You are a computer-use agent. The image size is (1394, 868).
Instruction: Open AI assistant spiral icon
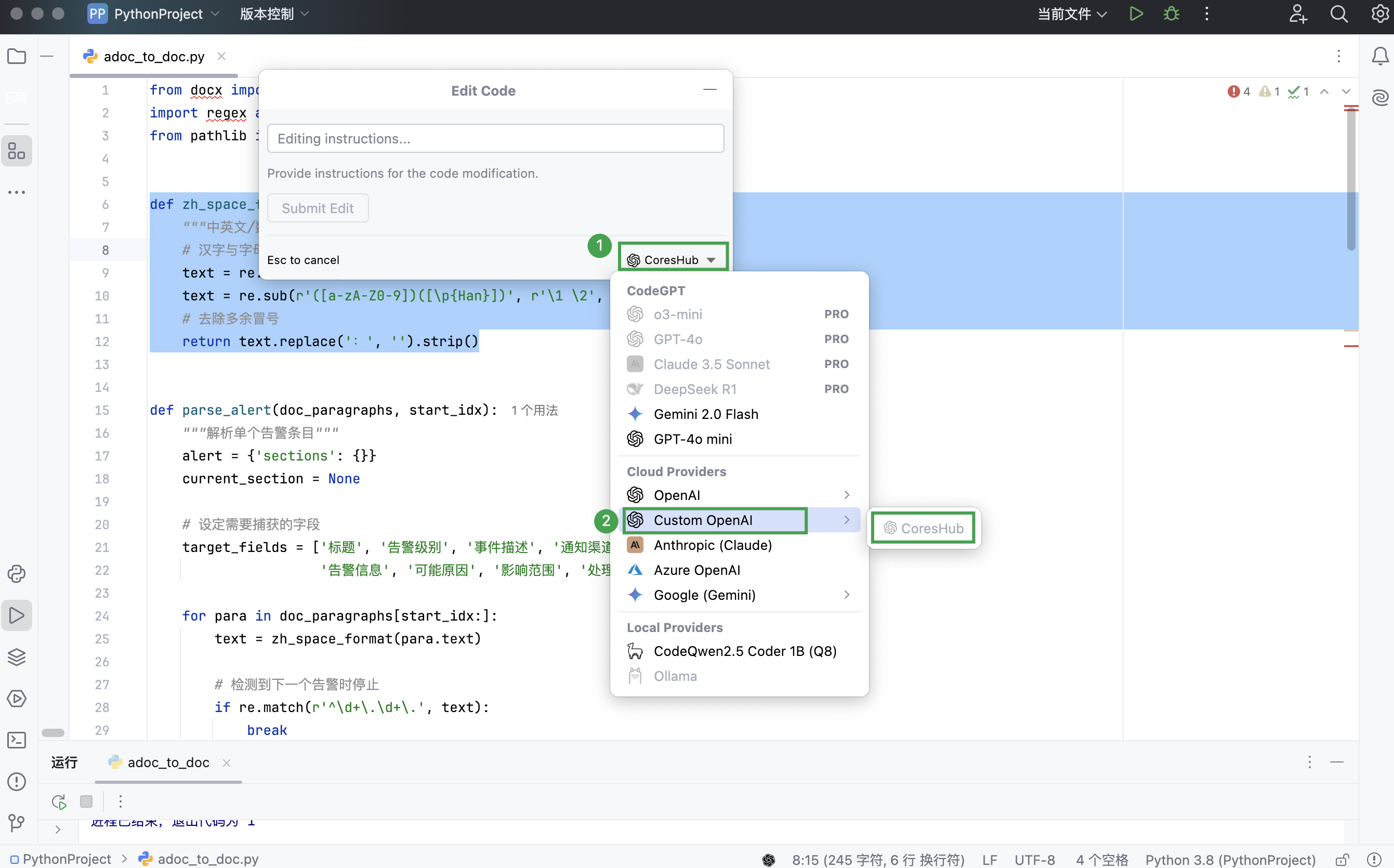click(1379, 98)
